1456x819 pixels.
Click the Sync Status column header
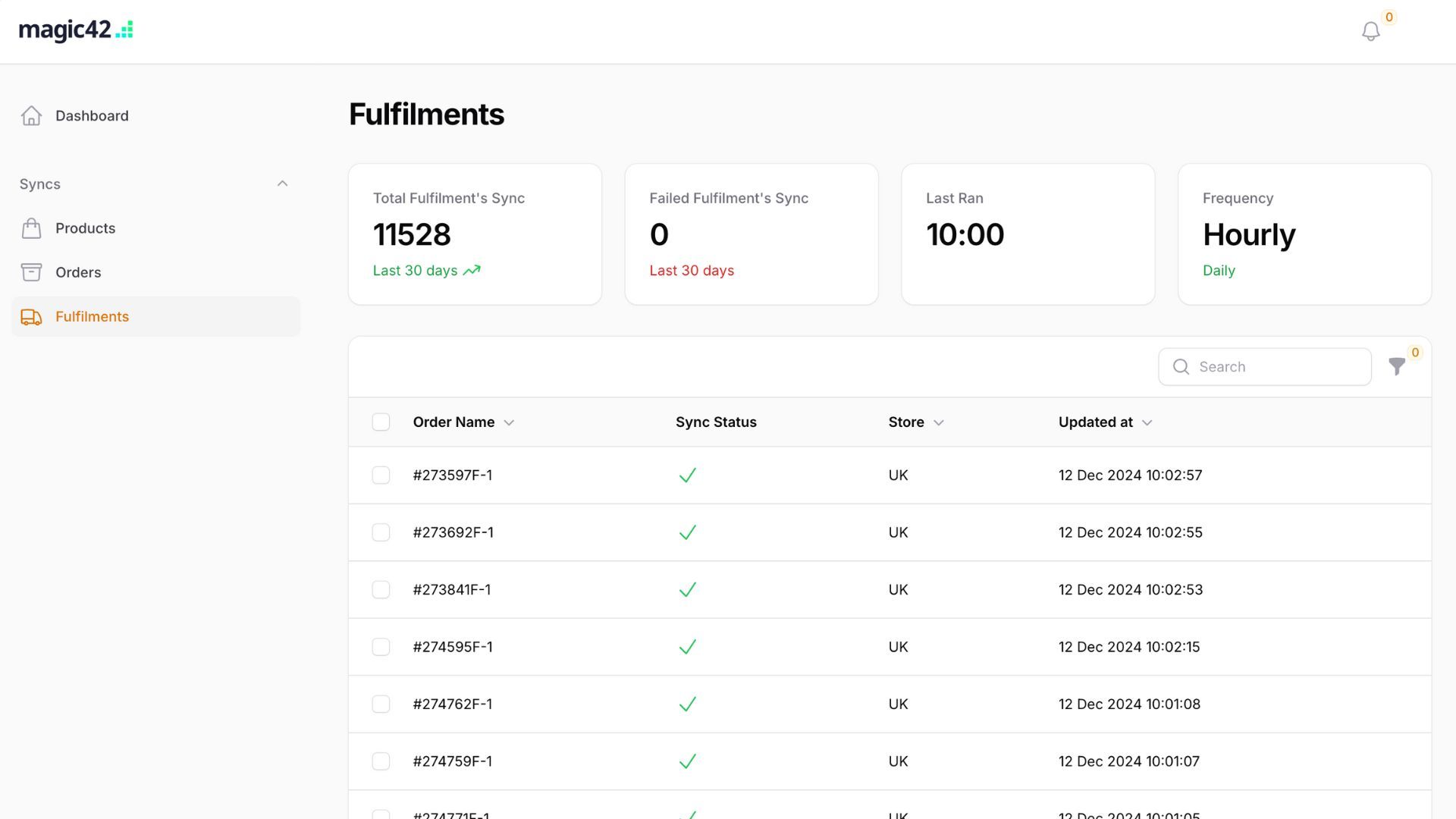pos(716,422)
